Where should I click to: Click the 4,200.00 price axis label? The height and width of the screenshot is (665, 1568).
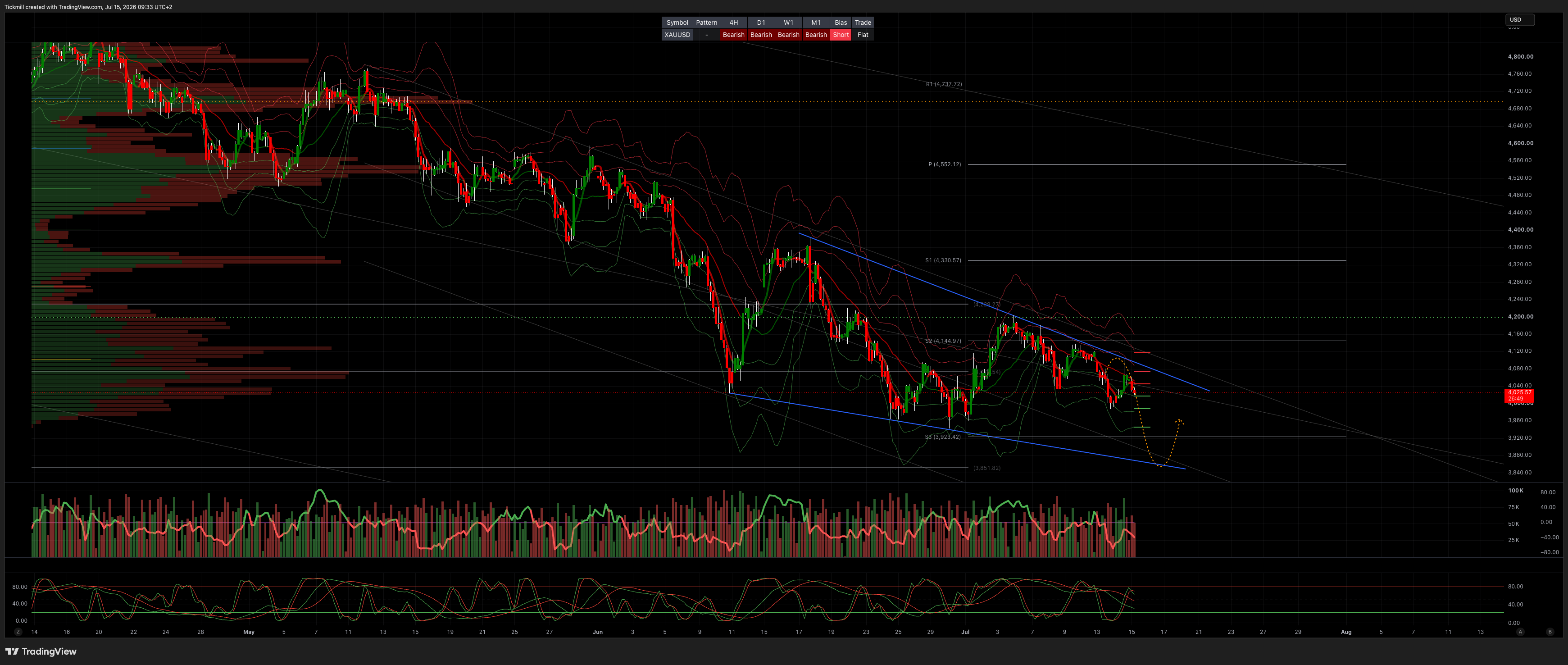[x=1521, y=317]
